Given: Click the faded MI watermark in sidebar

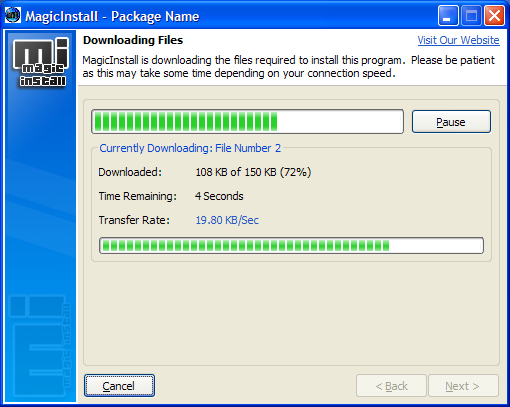Looking at the screenshot, I should point(40,344).
